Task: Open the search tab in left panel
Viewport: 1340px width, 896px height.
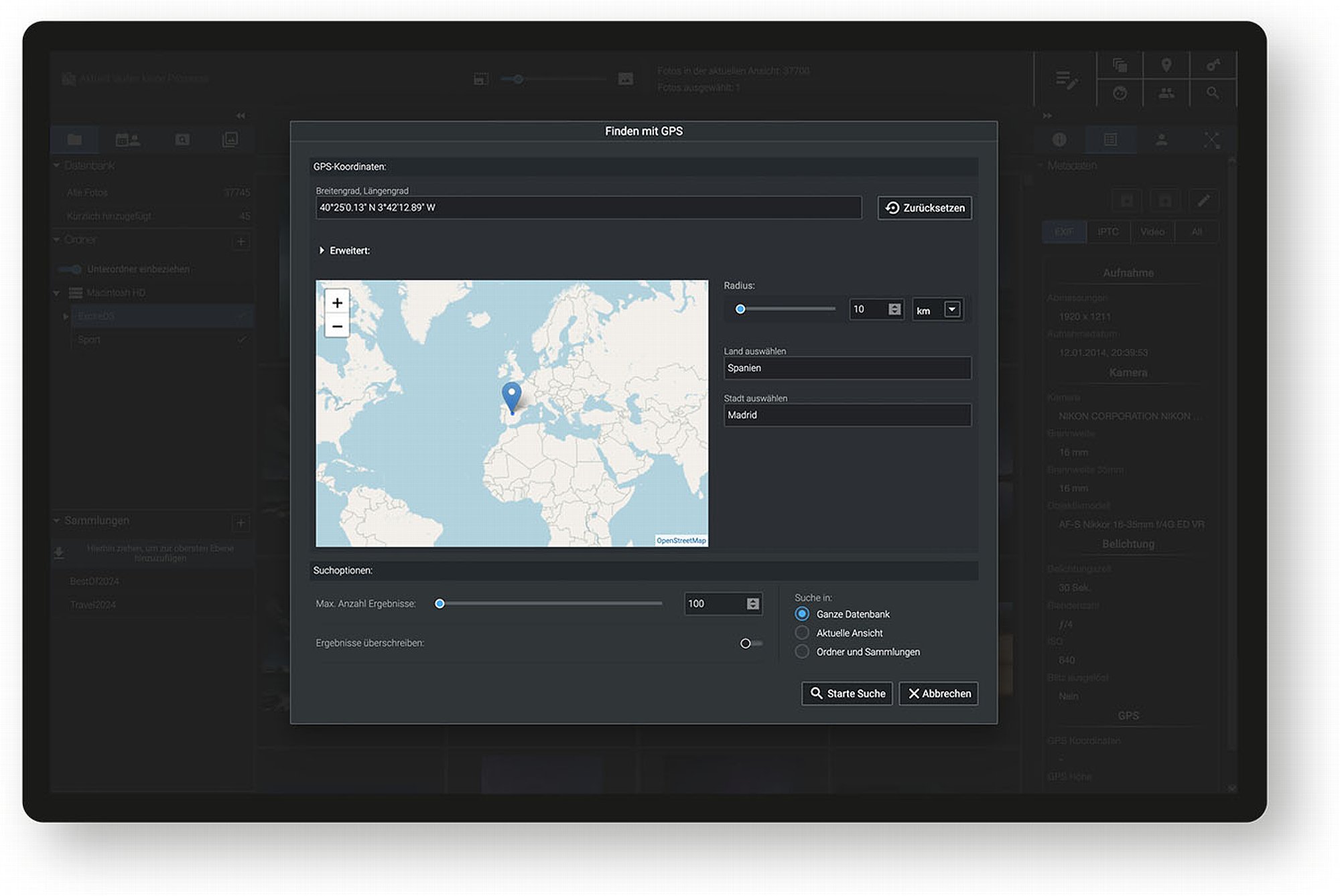Action: [182, 139]
